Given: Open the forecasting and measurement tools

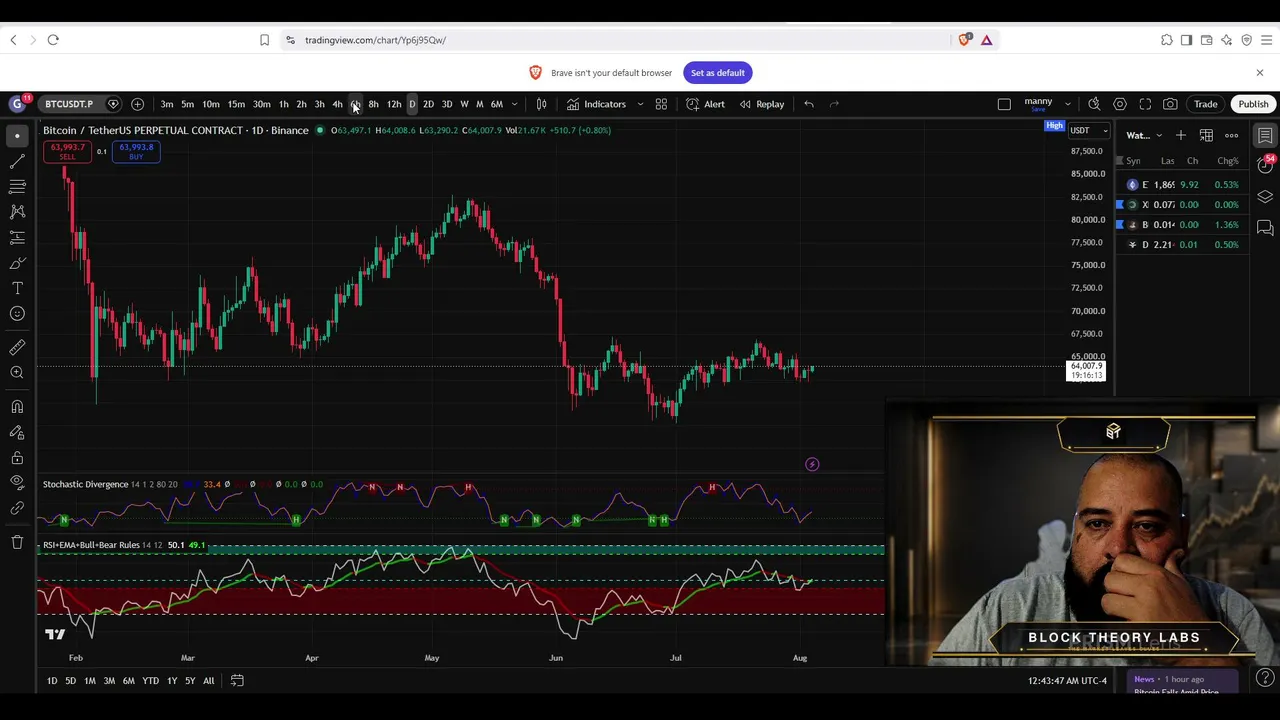Looking at the screenshot, I should (x=17, y=238).
